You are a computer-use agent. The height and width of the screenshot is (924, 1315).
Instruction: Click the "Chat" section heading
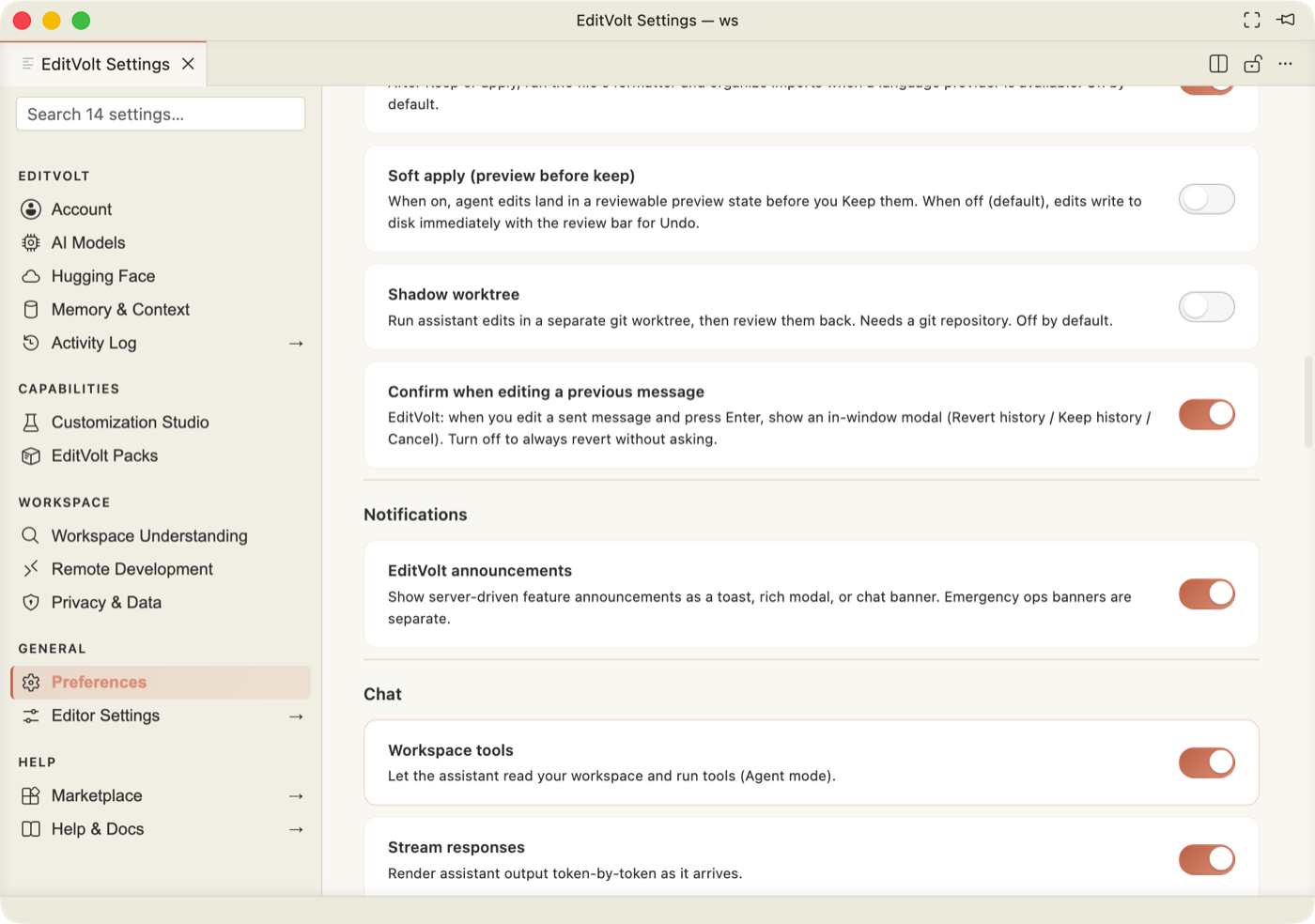tap(382, 694)
